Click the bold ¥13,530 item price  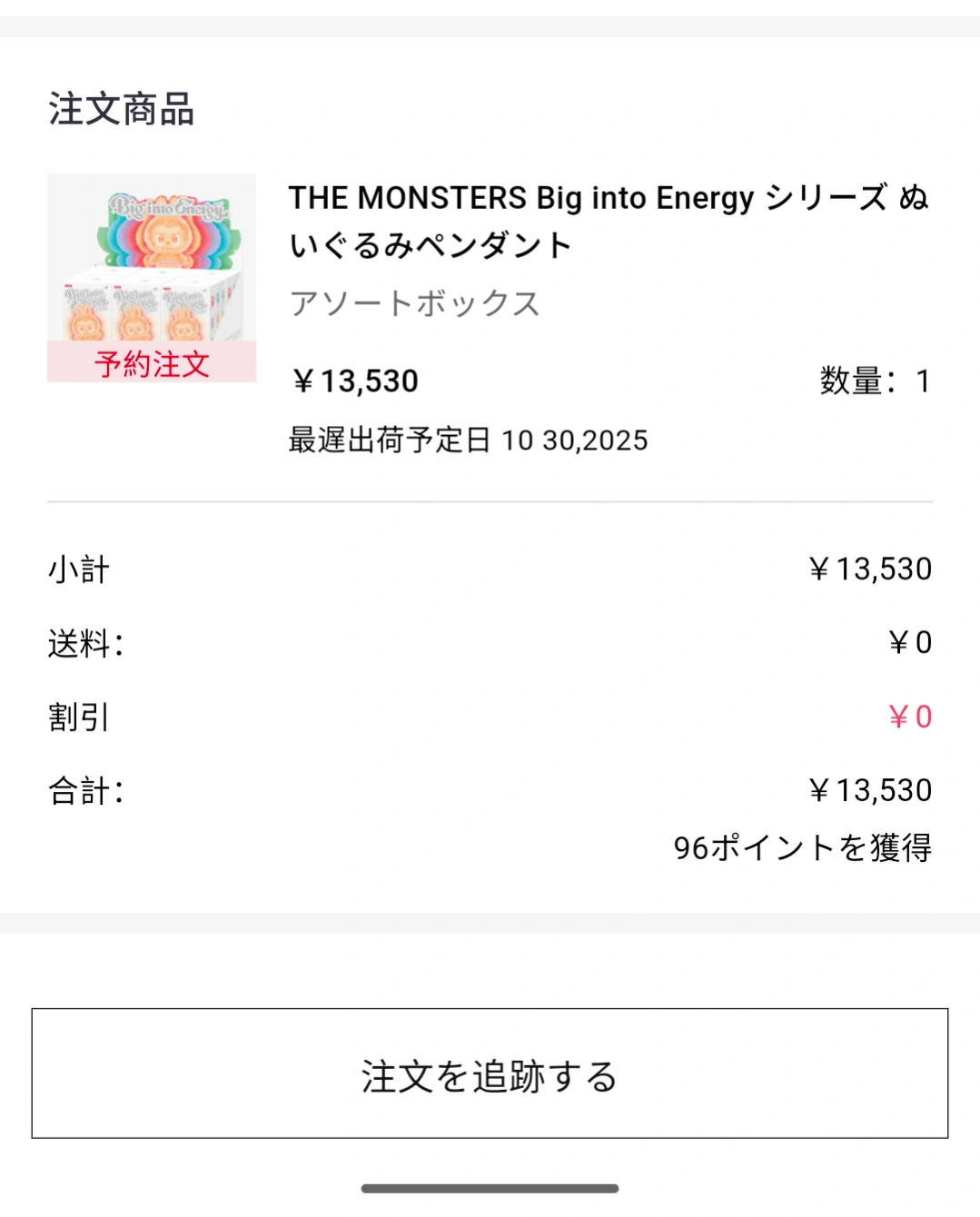coord(355,381)
